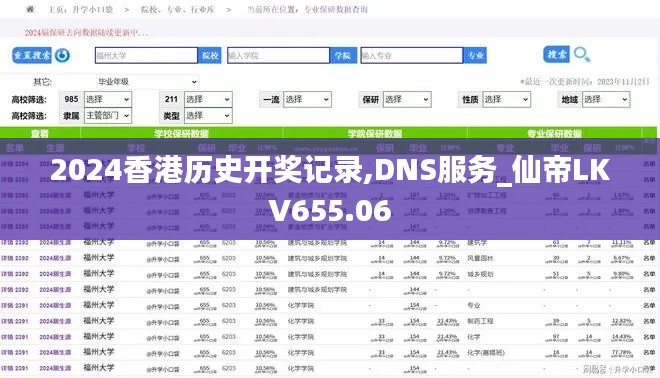
Task: Click the blue 搜索 search button
Action: pos(556,54)
